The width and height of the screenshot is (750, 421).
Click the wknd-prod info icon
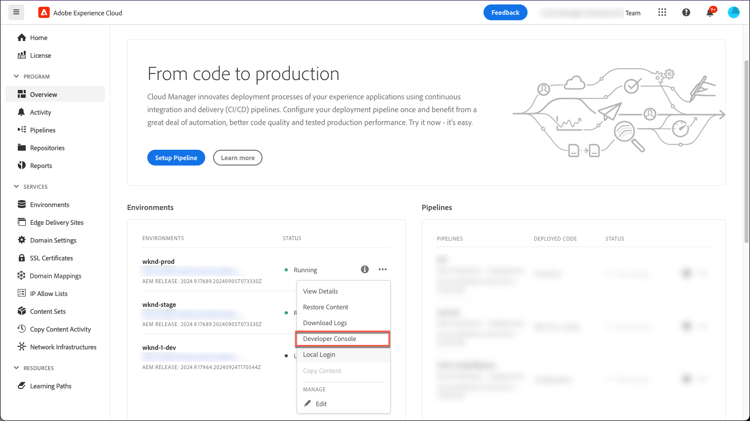(364, 270)
